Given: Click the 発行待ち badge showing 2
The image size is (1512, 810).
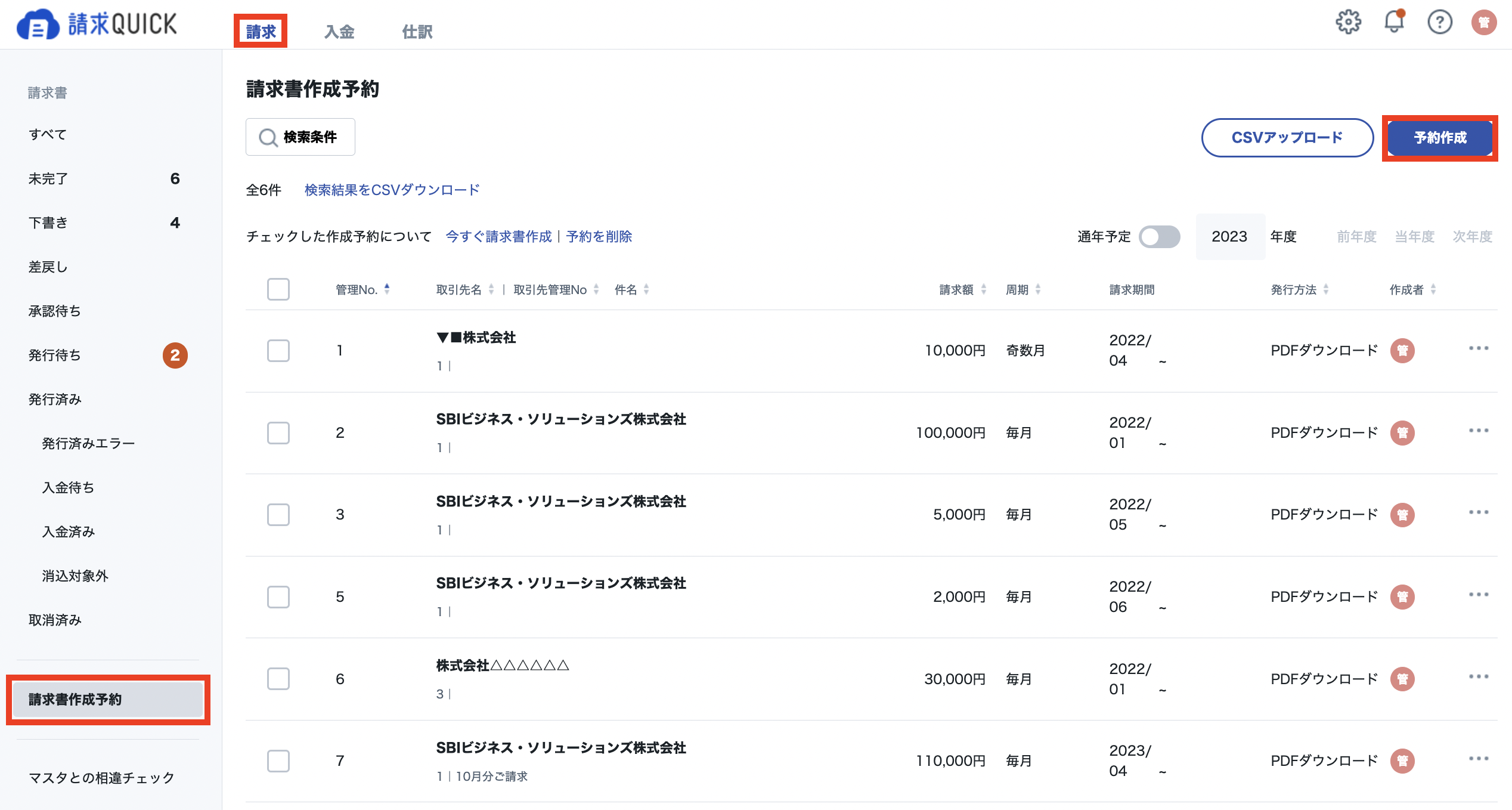Looking at the screenshot, I should pyautogui.click(x=175, y=355).
